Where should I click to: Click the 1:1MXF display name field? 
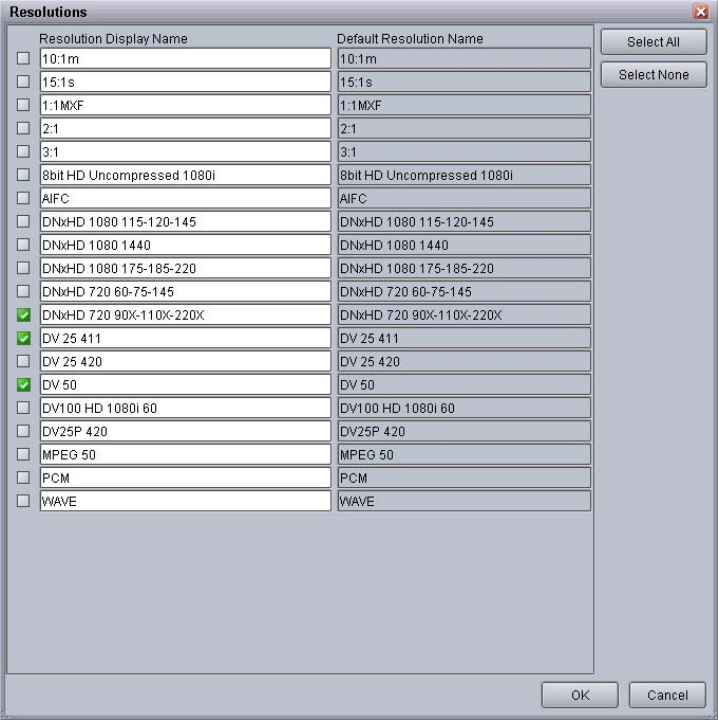[185, 105]
